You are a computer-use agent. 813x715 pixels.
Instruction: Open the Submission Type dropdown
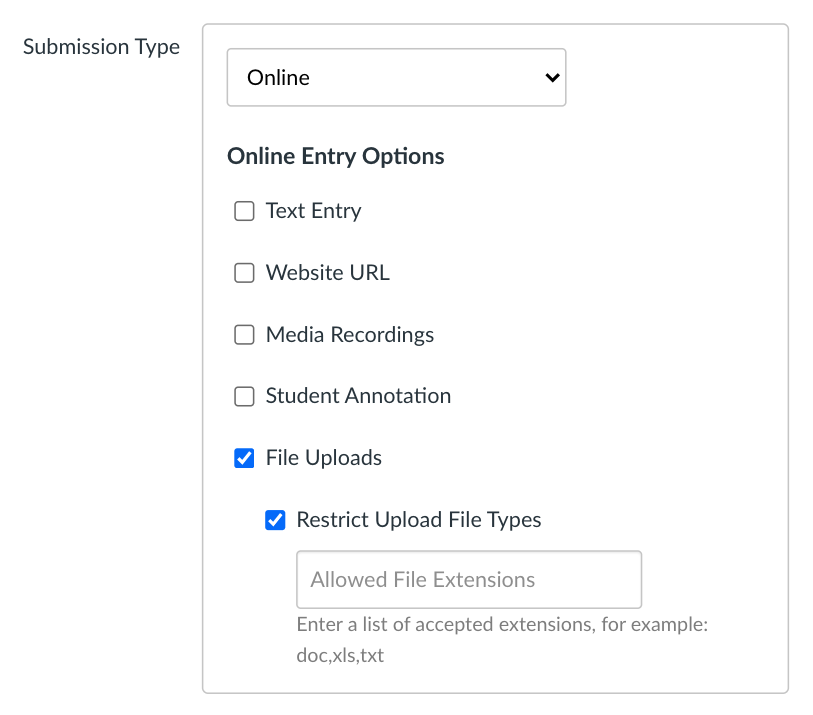[x=396, y=77]
